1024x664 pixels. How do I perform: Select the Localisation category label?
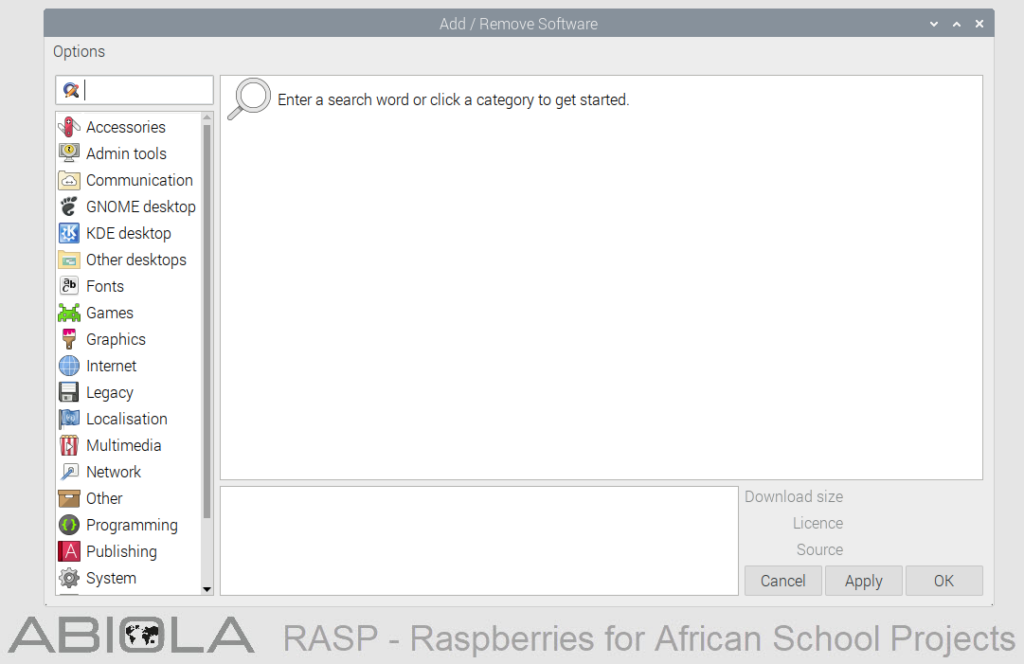click(127, 419)
